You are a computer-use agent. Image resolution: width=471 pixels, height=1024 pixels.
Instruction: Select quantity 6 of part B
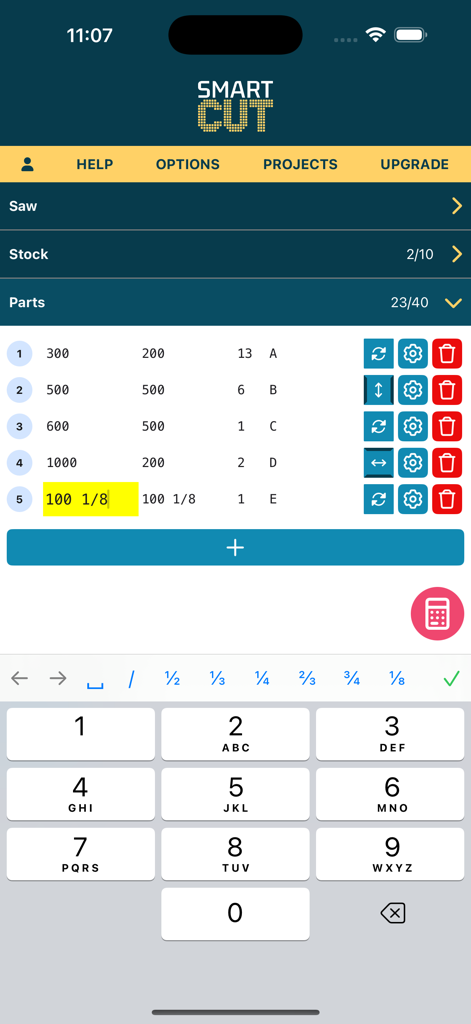coord(241,390)
